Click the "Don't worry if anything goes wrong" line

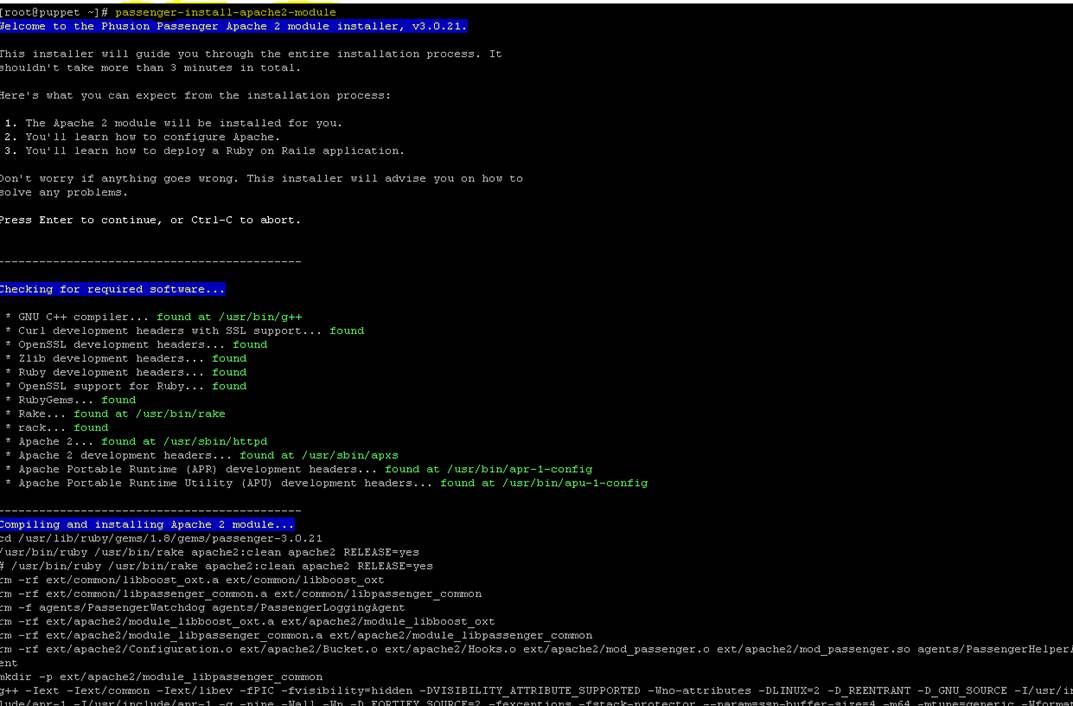[x=261, y=179]
